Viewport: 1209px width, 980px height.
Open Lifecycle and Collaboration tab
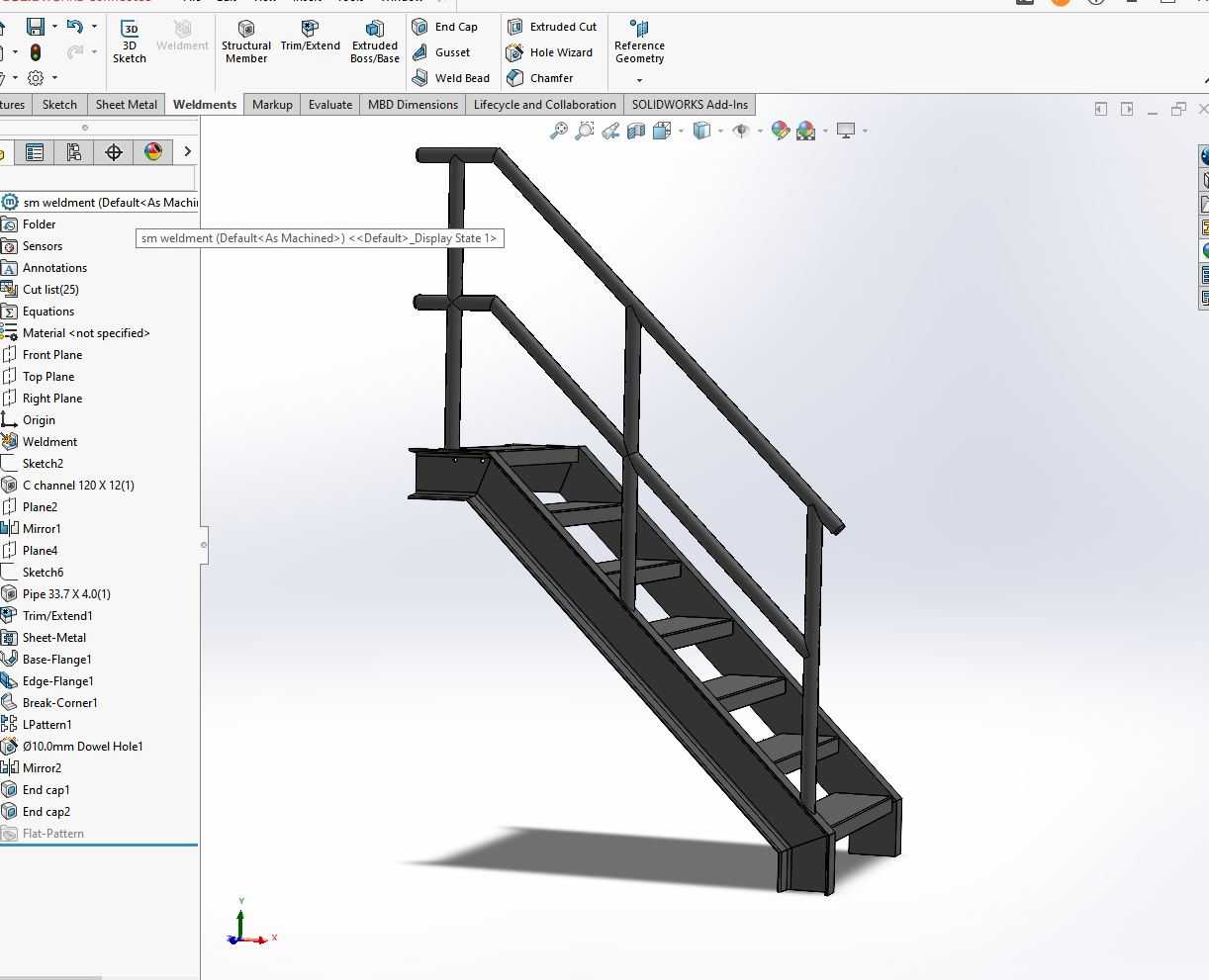(x=545, y=105)
